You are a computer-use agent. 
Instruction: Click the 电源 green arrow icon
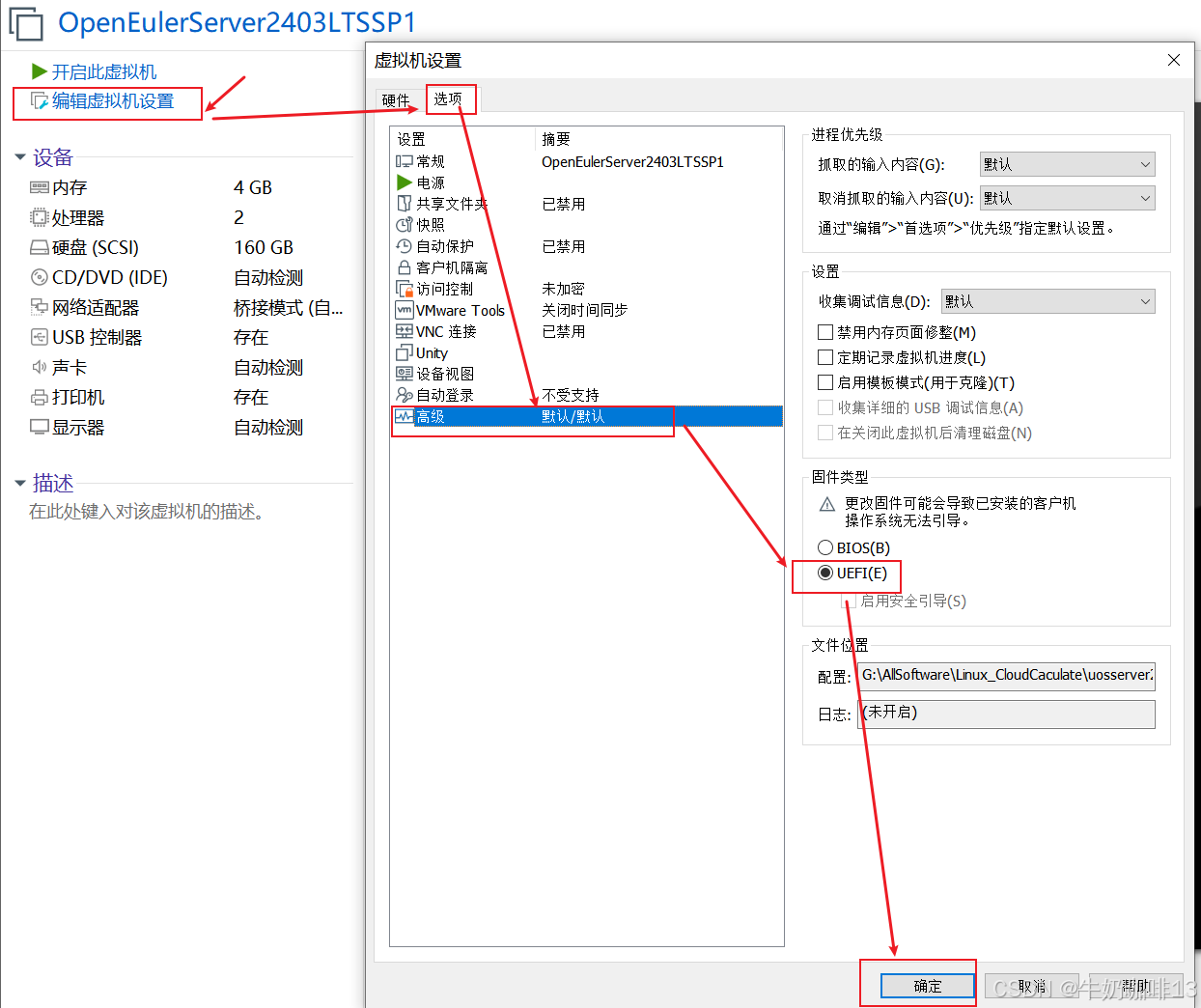pos(405,182)
